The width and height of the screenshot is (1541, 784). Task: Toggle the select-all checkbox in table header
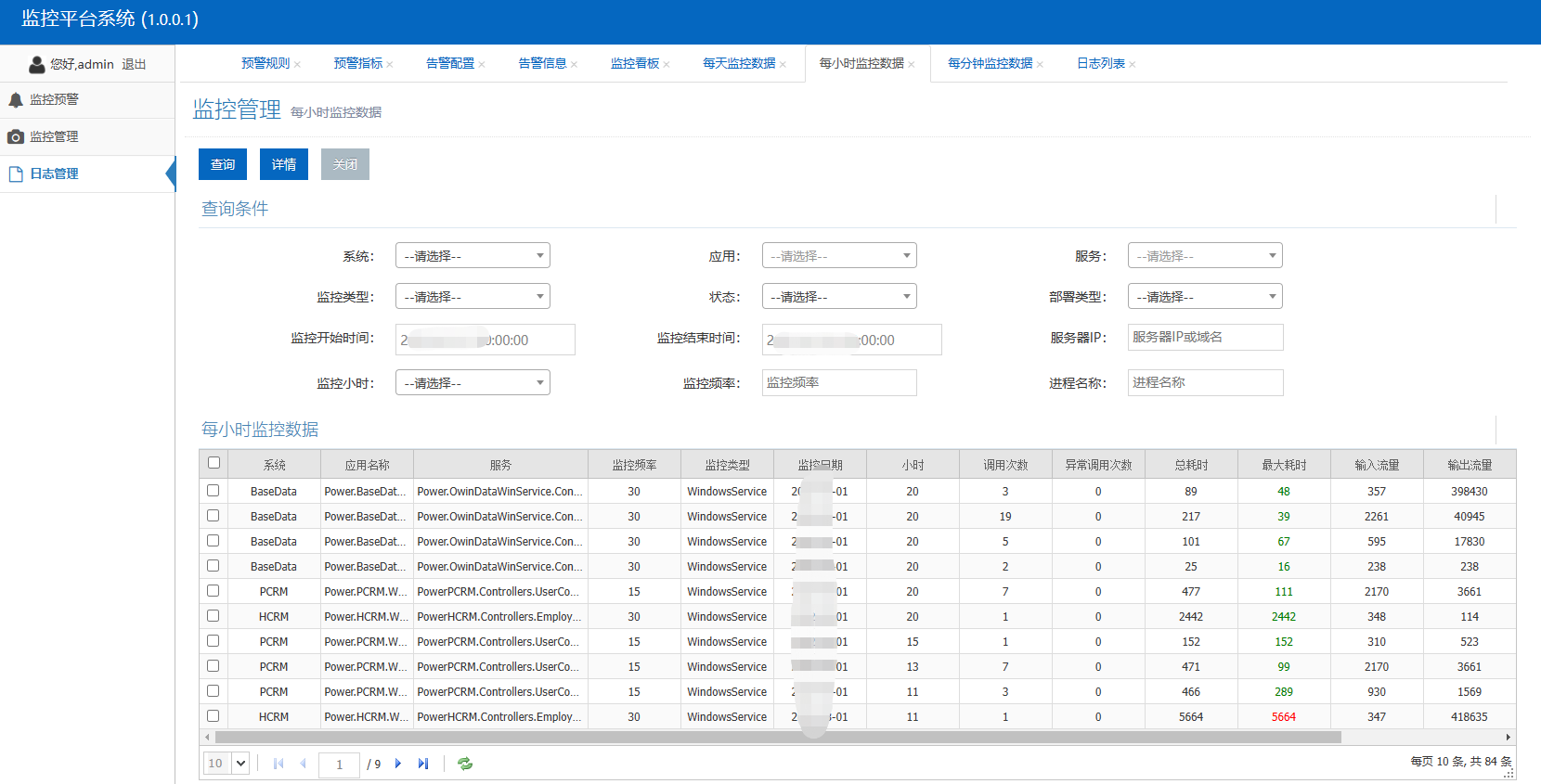pos(214,463)
